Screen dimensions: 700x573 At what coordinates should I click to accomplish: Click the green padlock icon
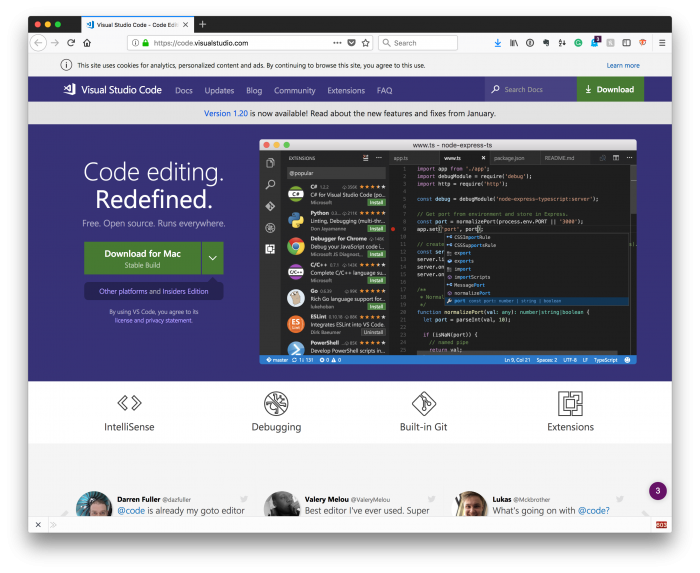pyautogui.click(x=146, y=43)
